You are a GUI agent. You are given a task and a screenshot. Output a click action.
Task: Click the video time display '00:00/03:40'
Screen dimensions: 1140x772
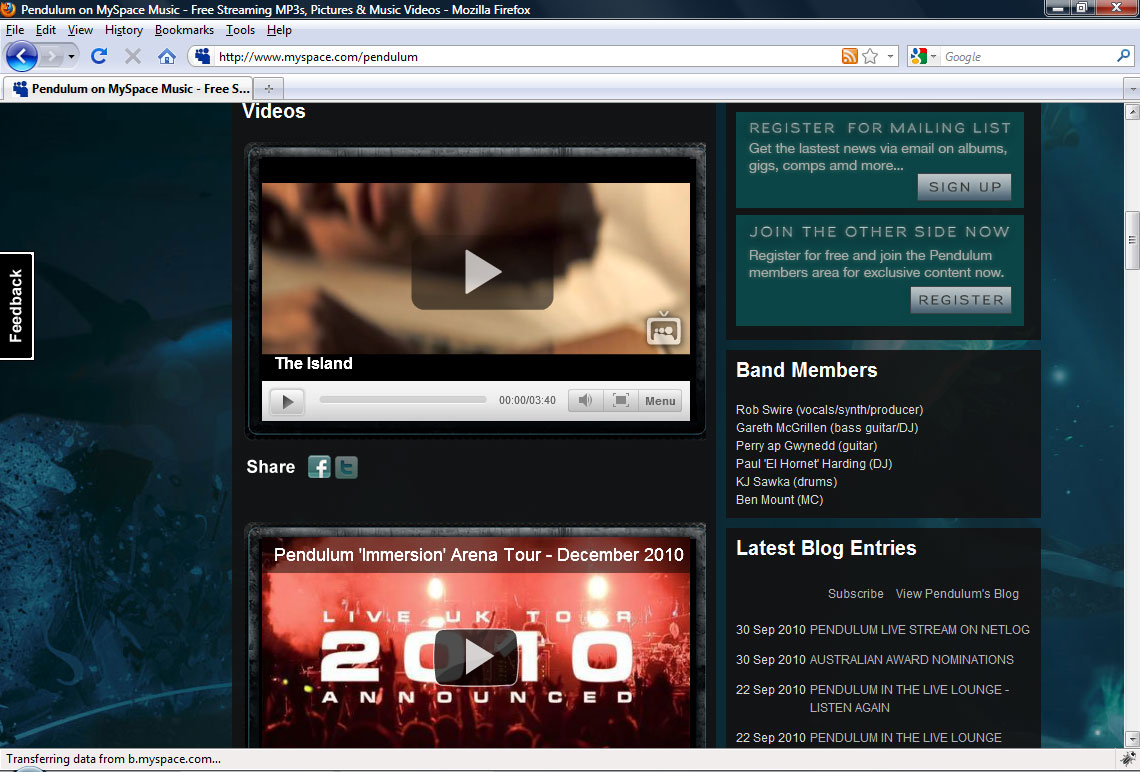527,401
